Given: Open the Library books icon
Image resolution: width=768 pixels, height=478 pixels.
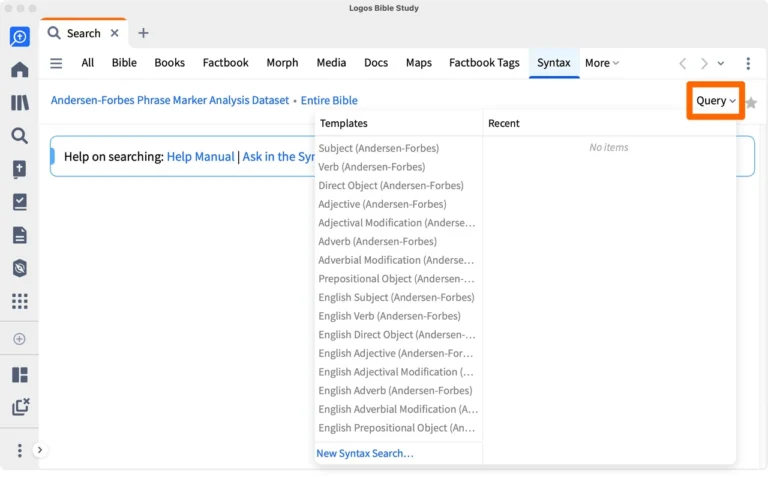Looking at the screenshot, I should [x=20, y=103].
